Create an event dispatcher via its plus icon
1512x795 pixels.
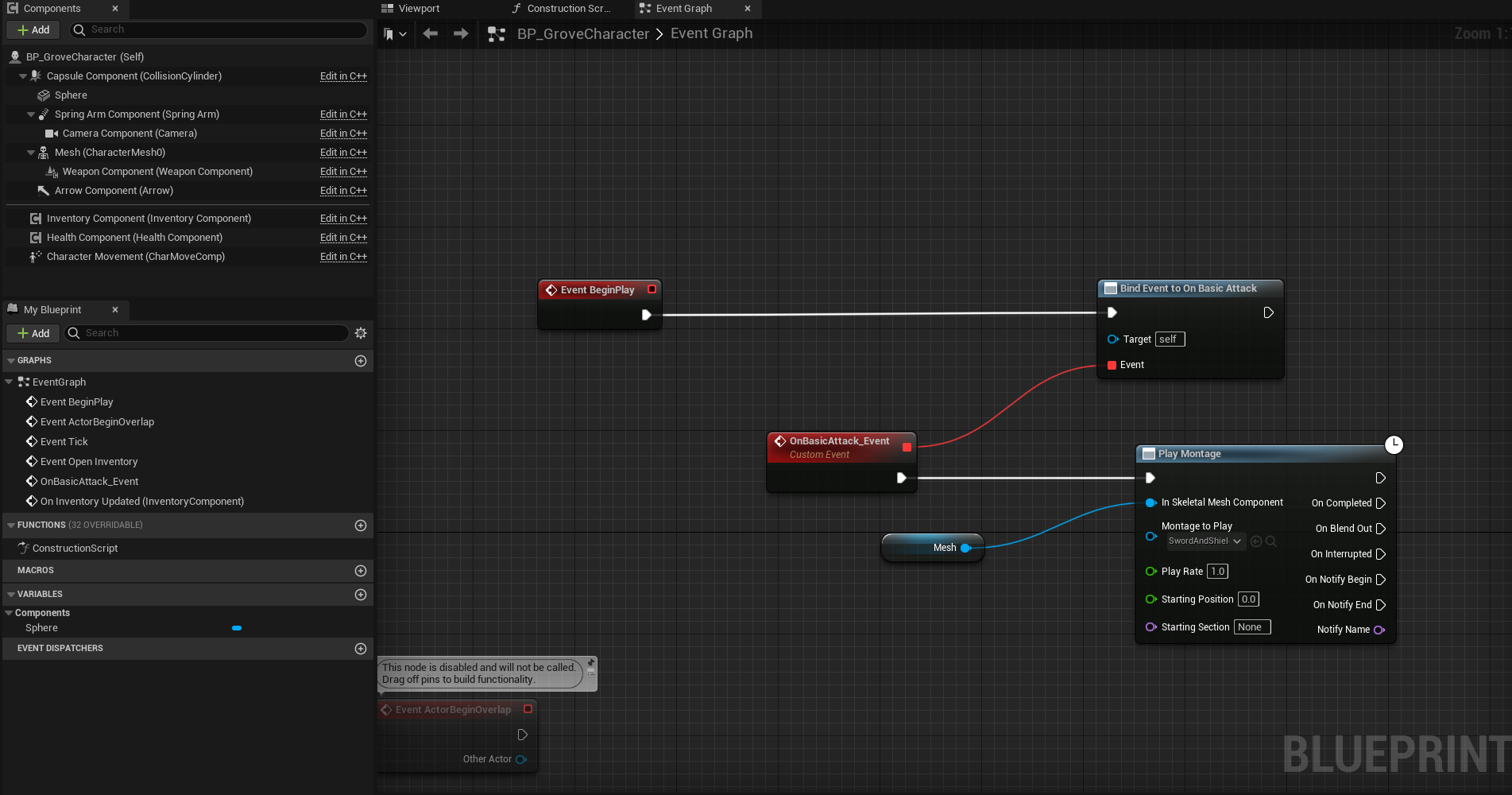click(x=361, y=649)
